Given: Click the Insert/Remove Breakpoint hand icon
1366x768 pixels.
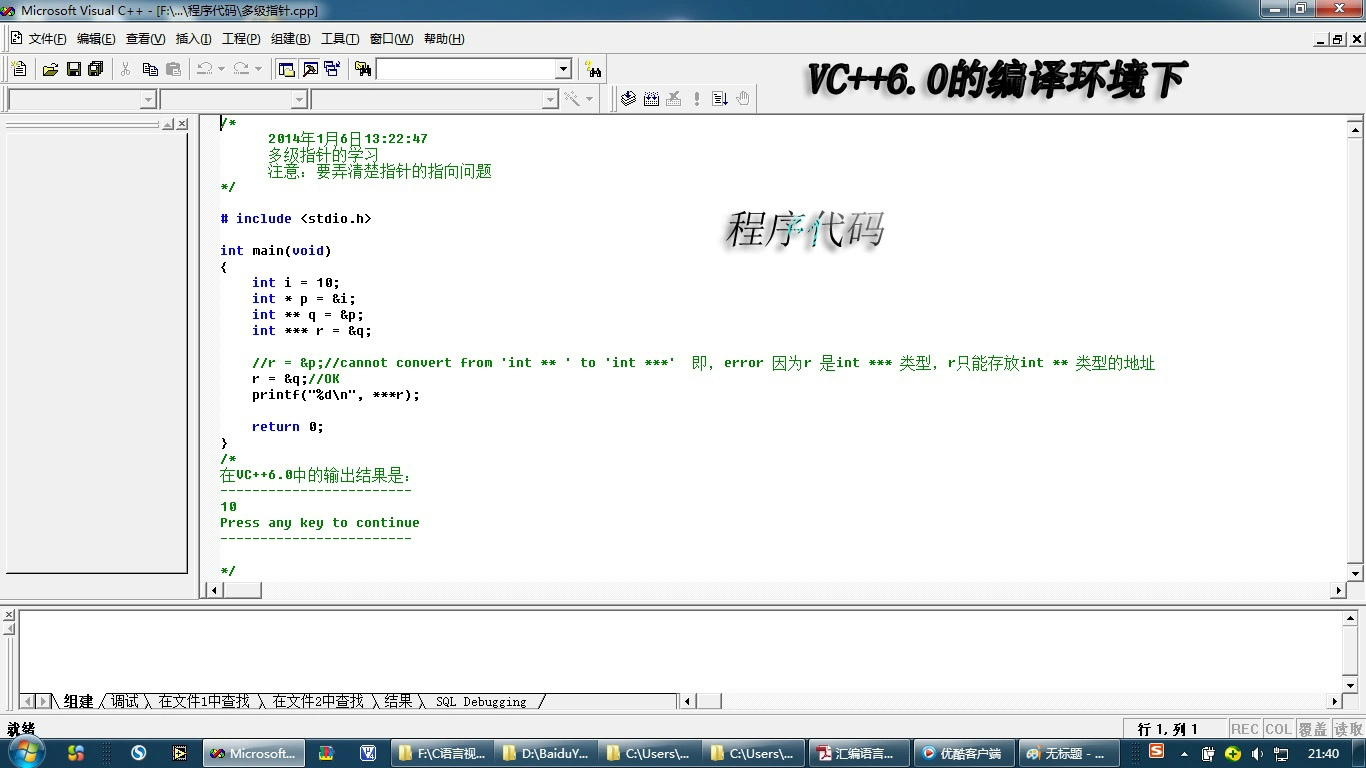Looking at the screenshot, I should 743,98.
